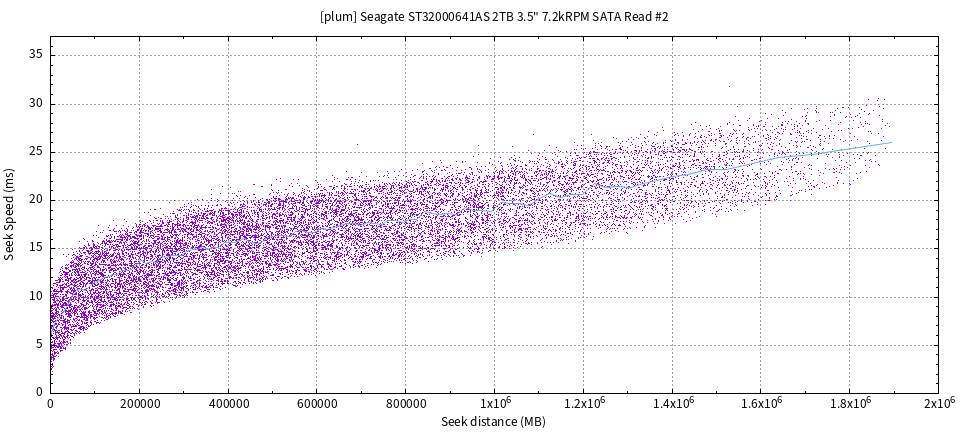This screenshot has height=432, width=960.
Task: Click the 35 tick label on the y-axis
Action: (x=34, y=55)
